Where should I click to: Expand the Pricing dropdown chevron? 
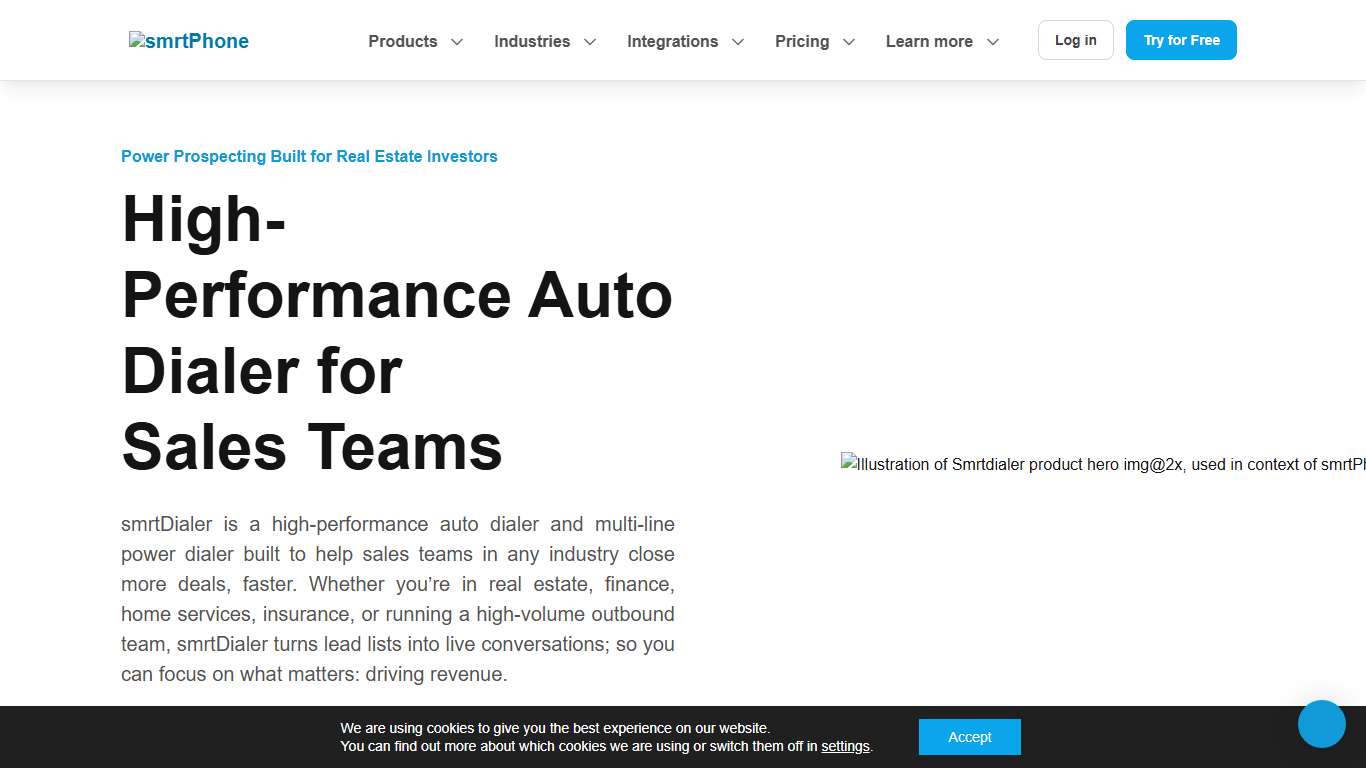(x=848, y=42)
